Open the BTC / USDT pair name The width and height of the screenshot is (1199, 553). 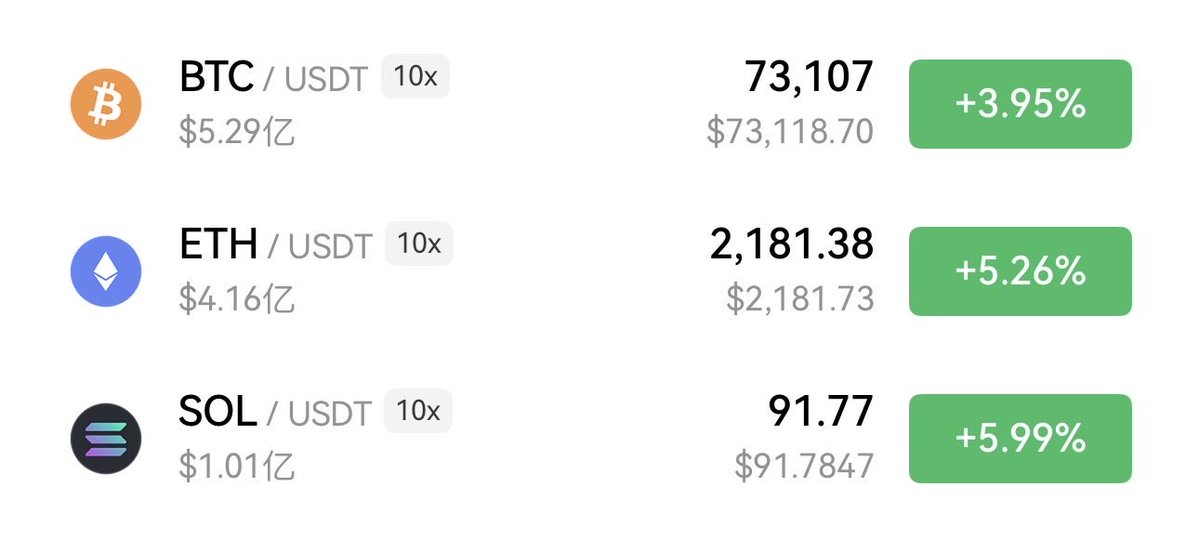[x=272, y=78]
